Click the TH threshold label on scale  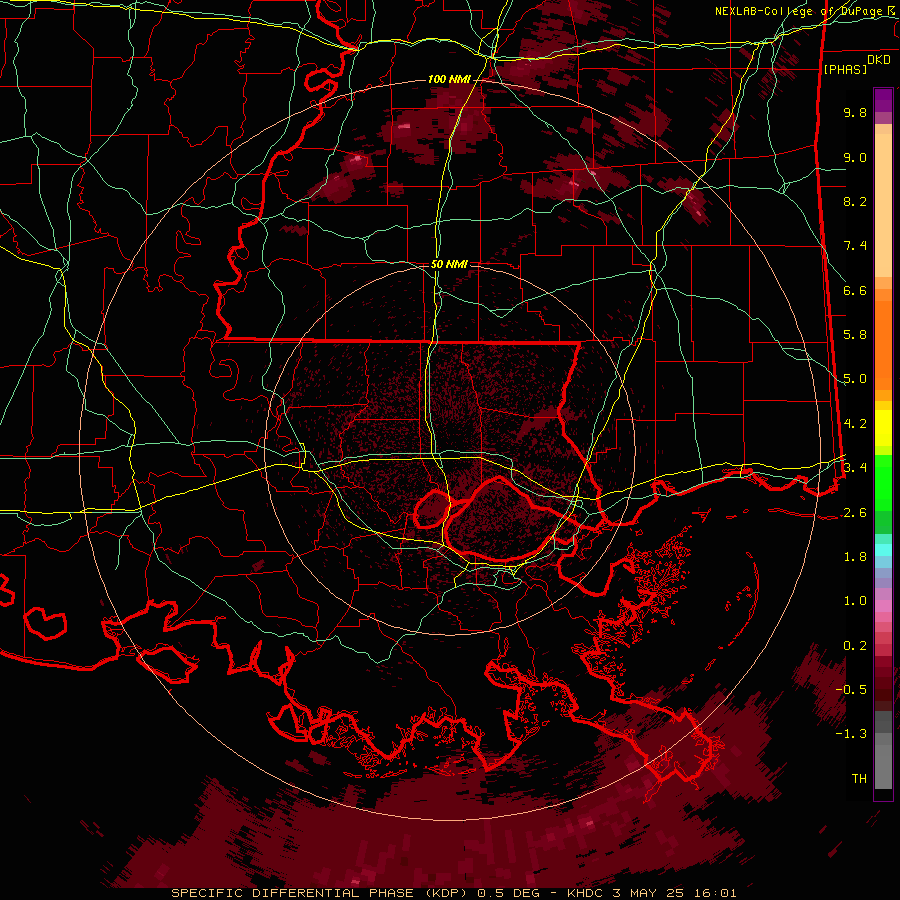click(x=859, y=779)
